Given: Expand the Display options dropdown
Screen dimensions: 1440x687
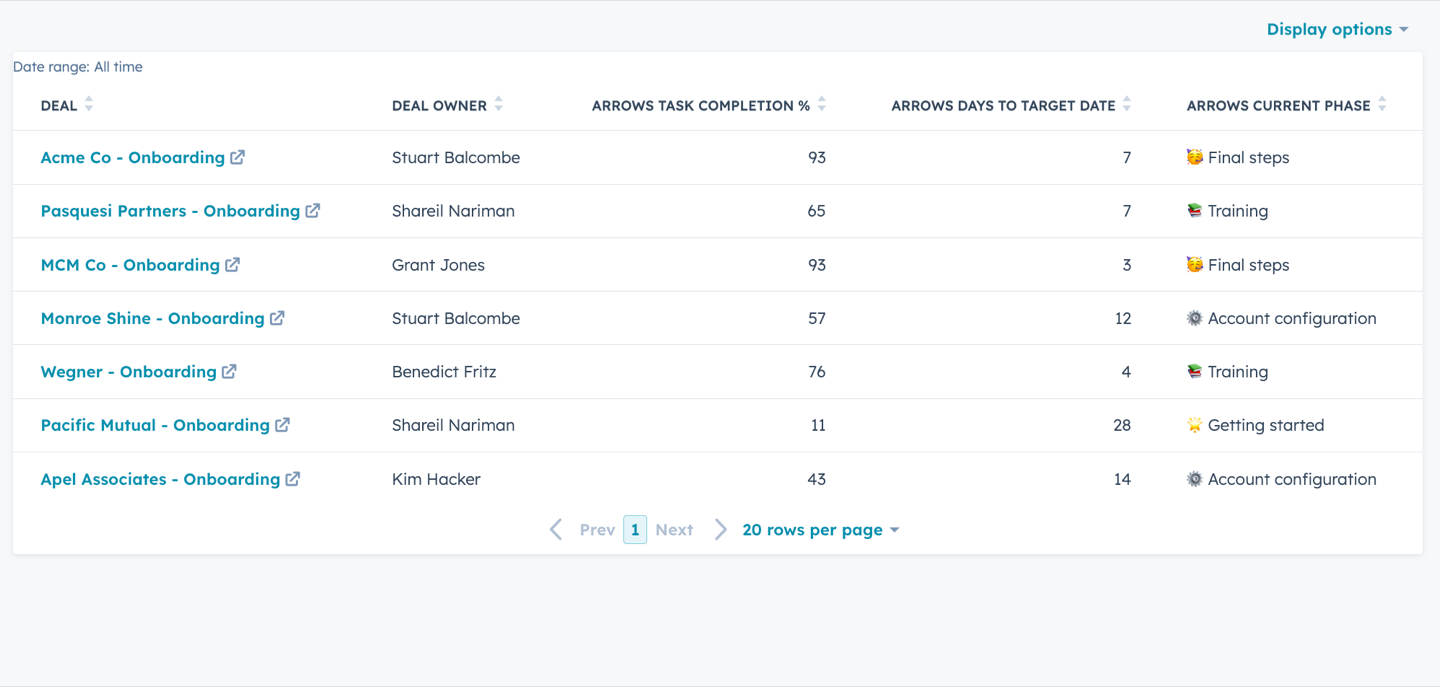Looking at the screenshot, I should click(x=1337, y=29).
